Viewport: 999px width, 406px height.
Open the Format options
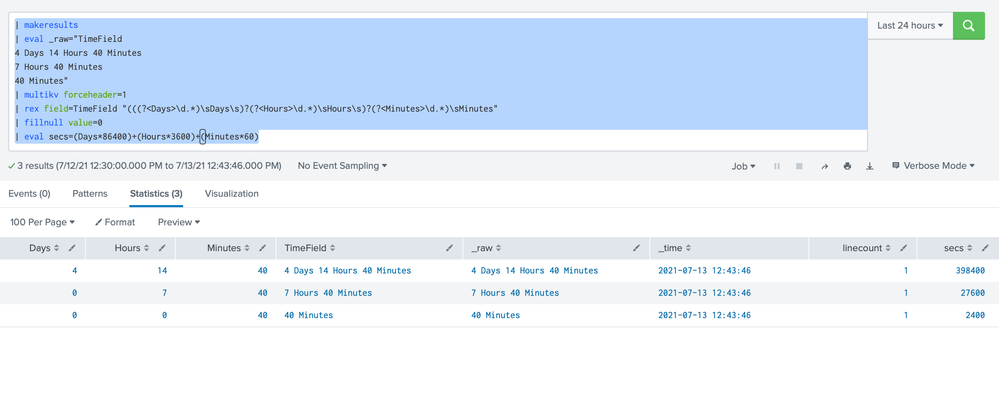tap(115, 222)
